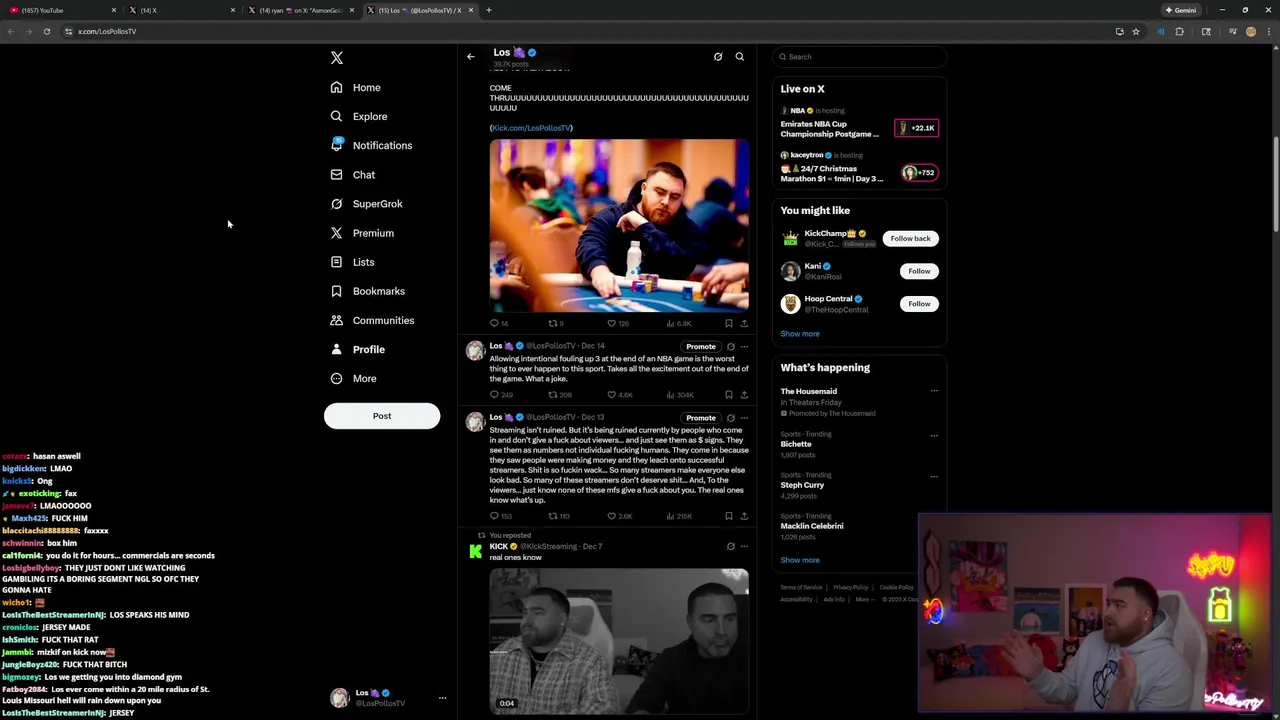Follow Kani account
1280x720 pixels.
[919, 271]
